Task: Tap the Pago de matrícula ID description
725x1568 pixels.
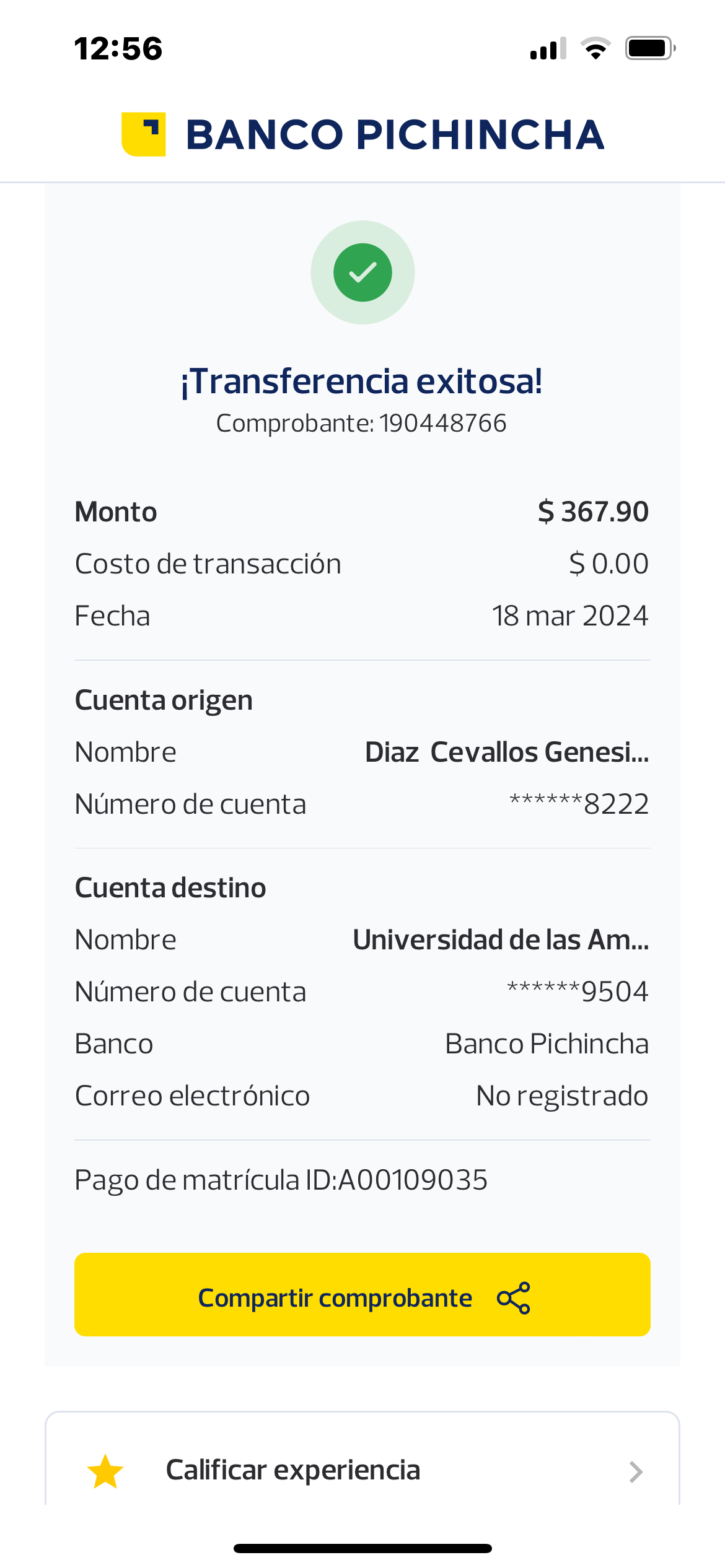Action: 281,1180
